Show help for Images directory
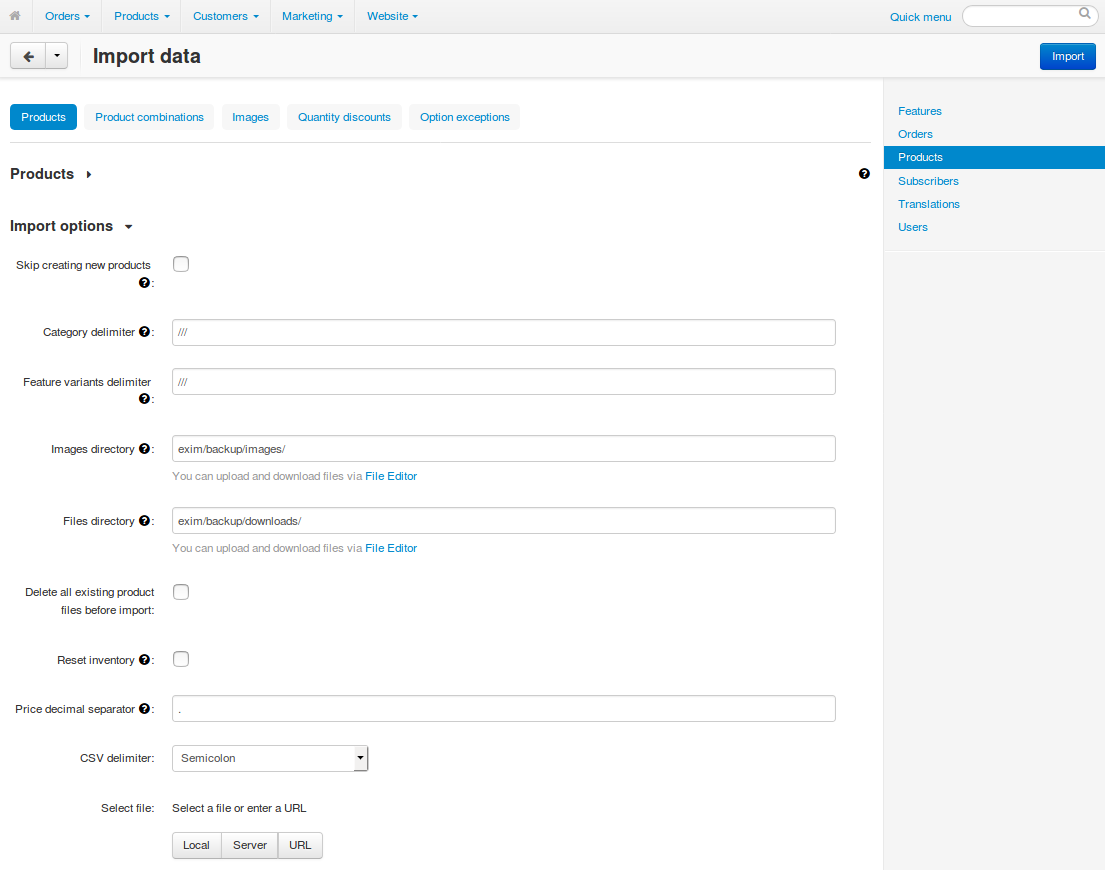 (x=144, y=449)
